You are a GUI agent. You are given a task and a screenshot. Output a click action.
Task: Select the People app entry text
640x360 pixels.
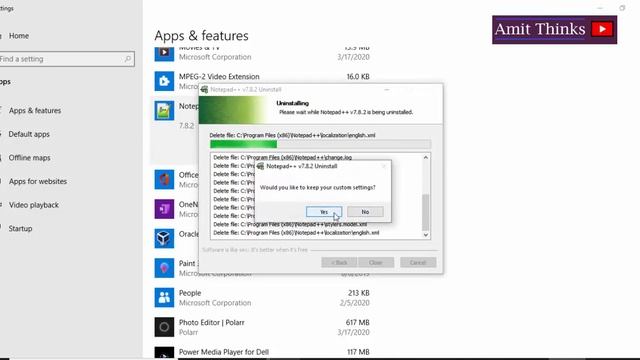pyautogui.click(x=190, y=293)
